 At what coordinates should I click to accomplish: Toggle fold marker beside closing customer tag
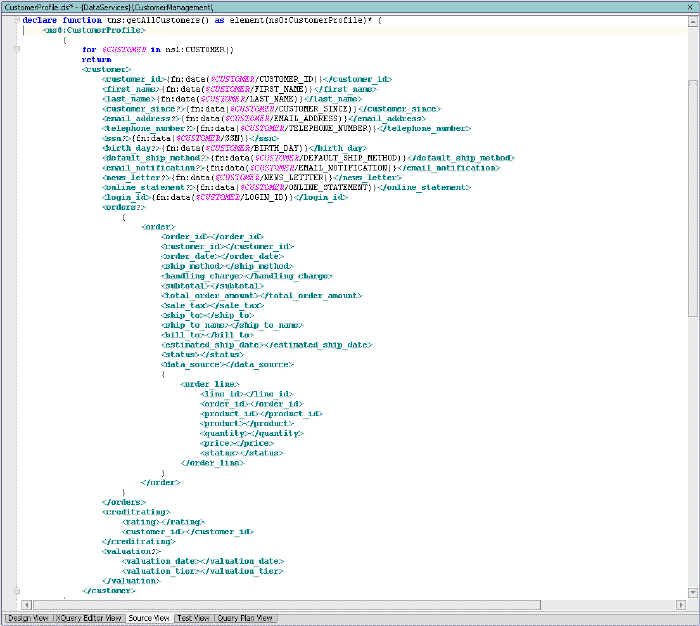[x=17, y=591]
